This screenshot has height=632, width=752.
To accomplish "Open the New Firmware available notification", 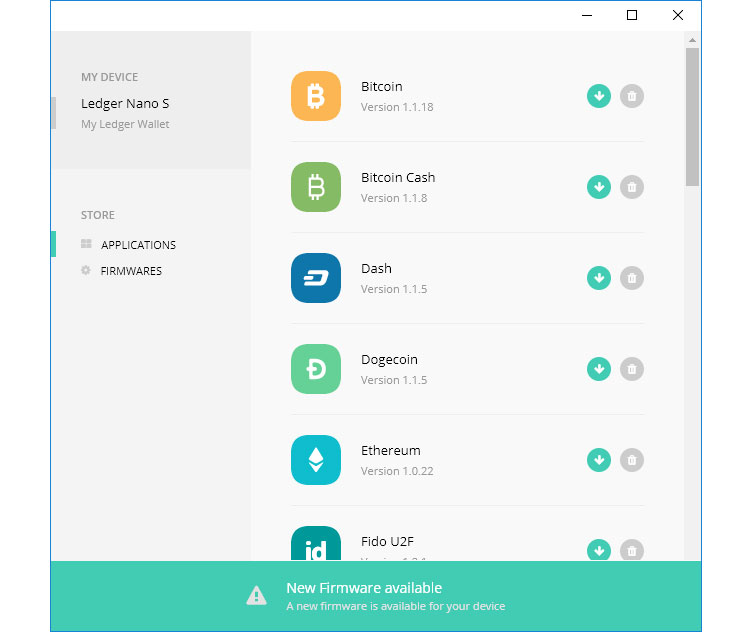I will [376, 597].
